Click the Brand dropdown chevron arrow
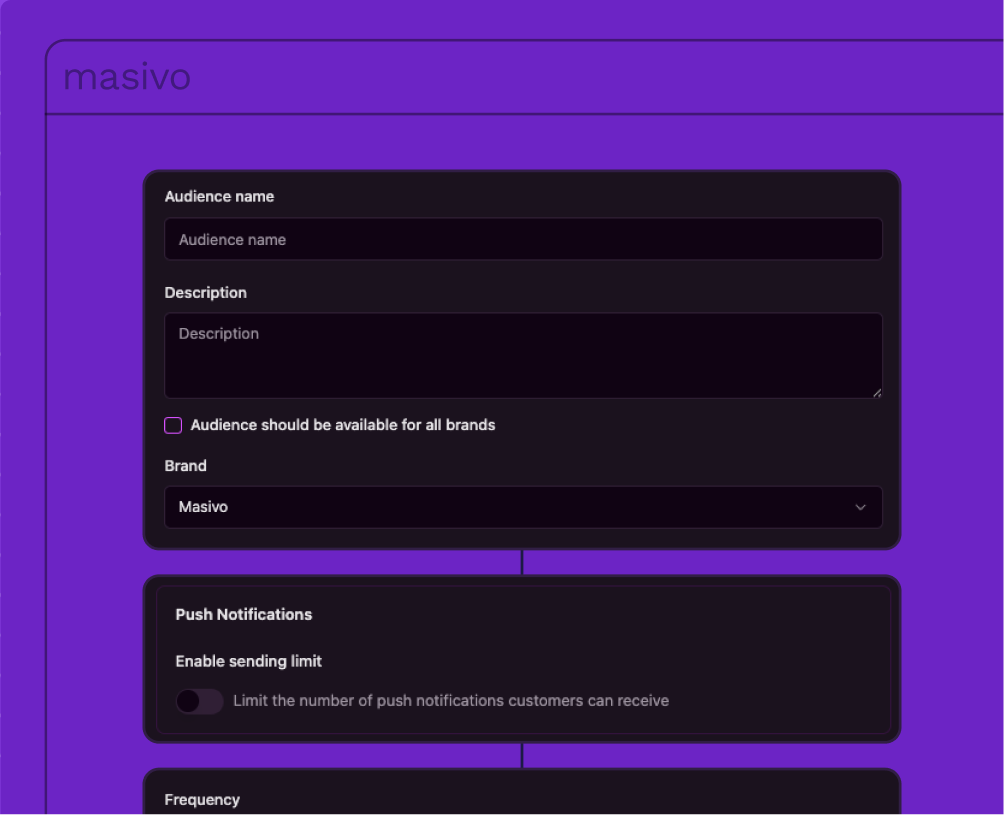Viewport: 1004px width, 815px height. [860, 507]
